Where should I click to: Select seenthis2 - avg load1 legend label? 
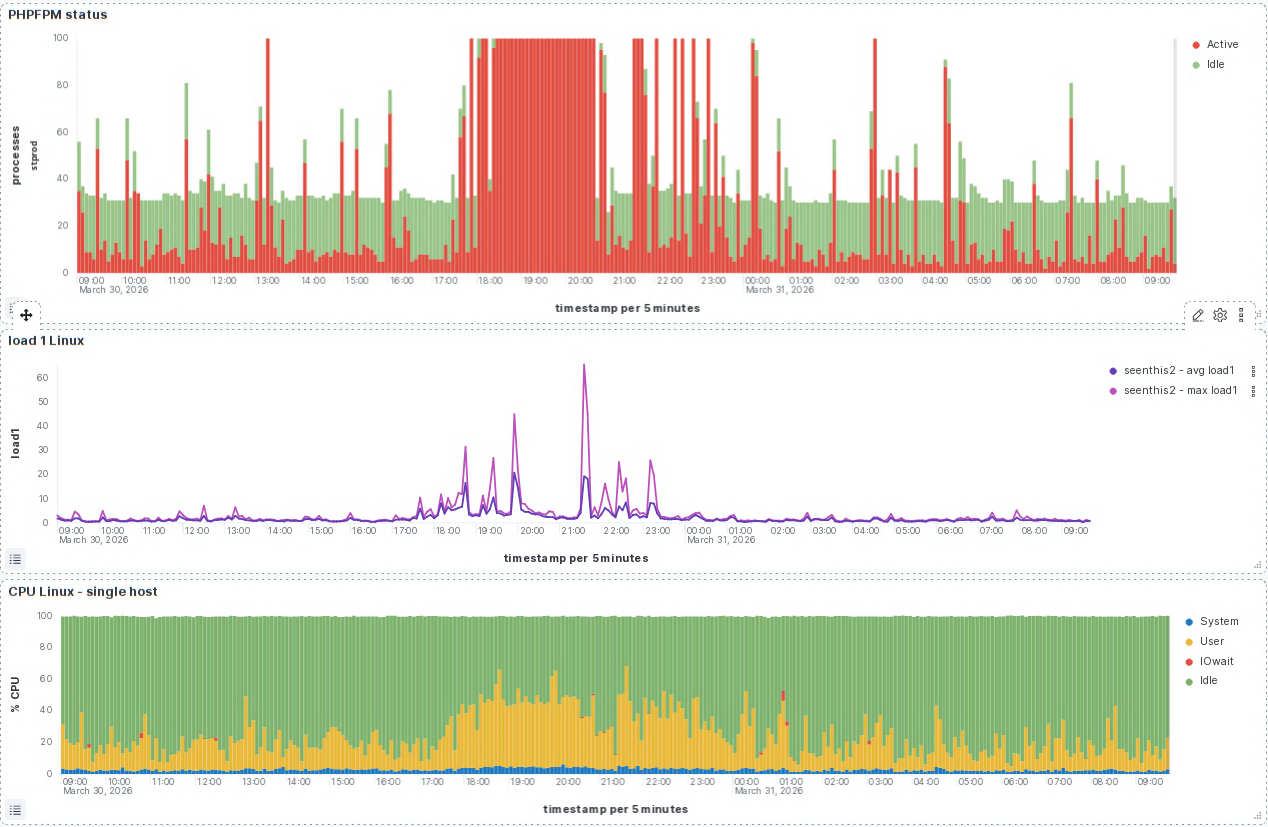click(x=1180, y=371)
